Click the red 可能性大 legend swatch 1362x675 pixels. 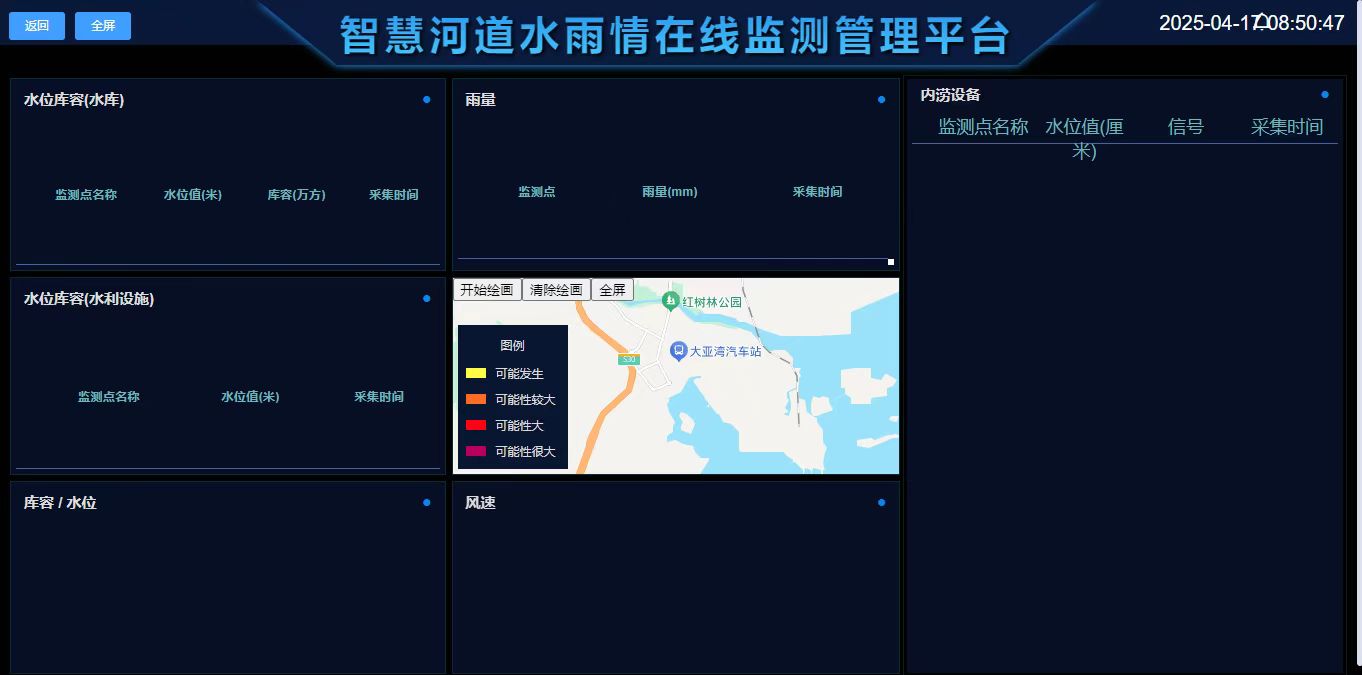(476, 425)
